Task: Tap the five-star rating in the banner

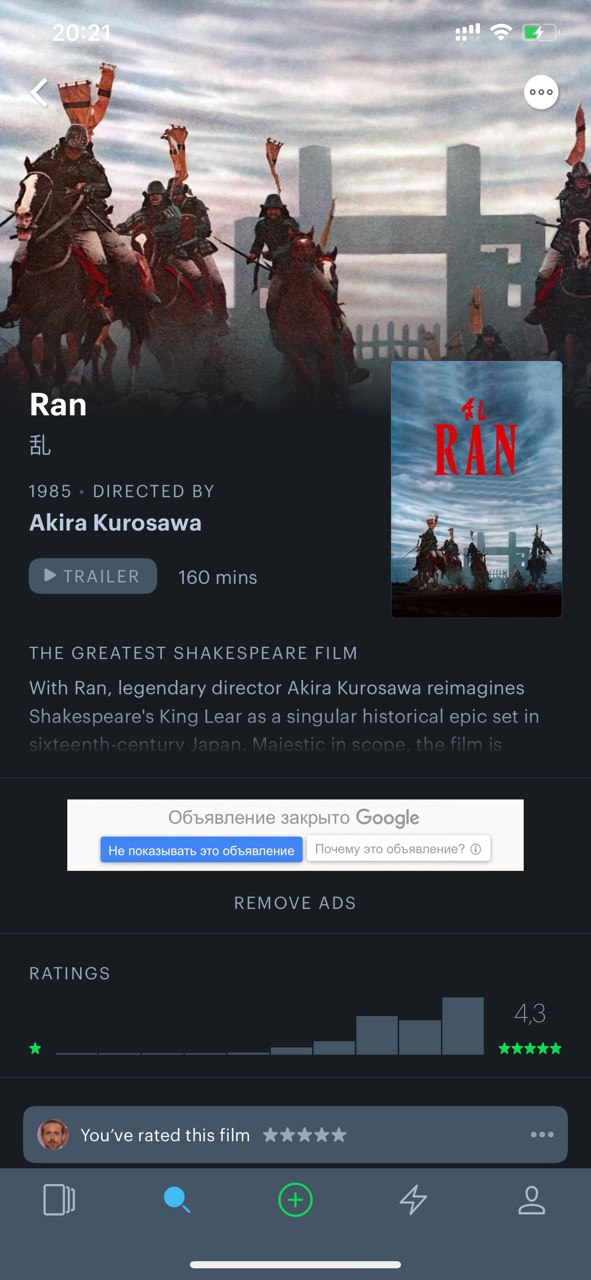Action: (x=304, y=1135)
